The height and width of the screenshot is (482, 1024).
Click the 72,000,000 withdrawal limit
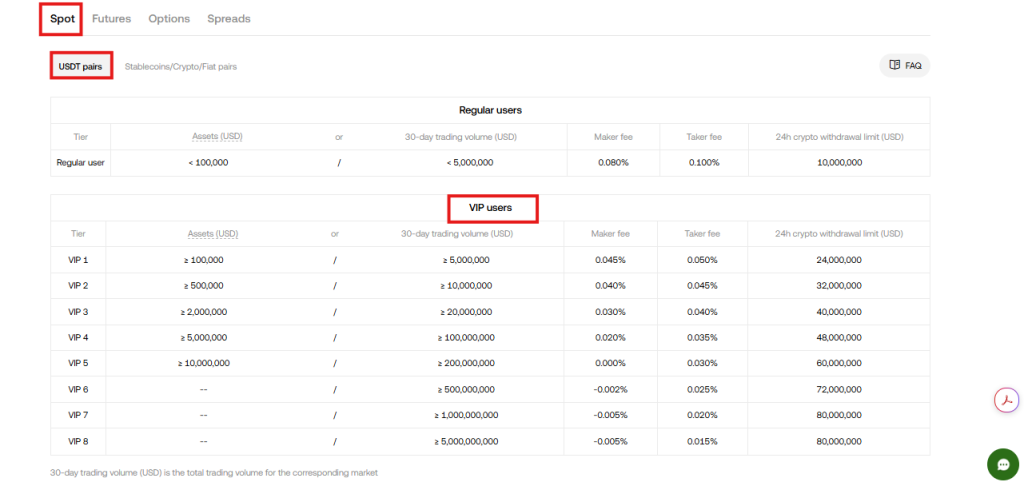click(839, 389)
